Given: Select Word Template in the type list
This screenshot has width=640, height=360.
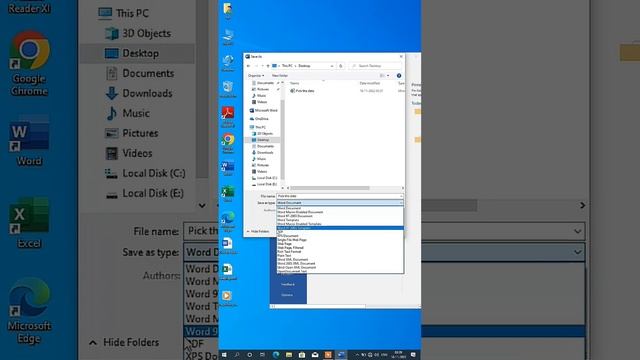Looking at the screenshot, I should pos(340,220).
